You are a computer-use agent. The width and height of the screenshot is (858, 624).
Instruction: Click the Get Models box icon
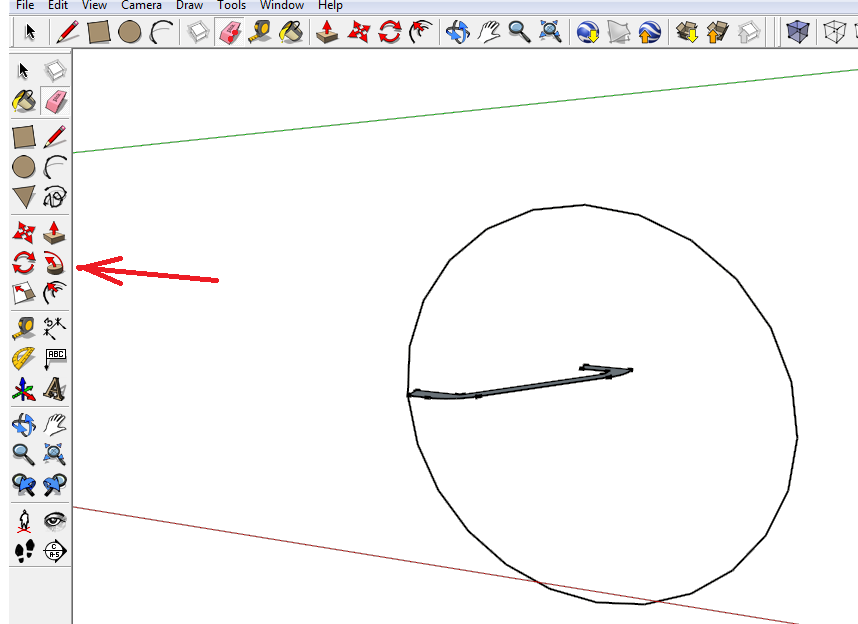coord(687,32)
